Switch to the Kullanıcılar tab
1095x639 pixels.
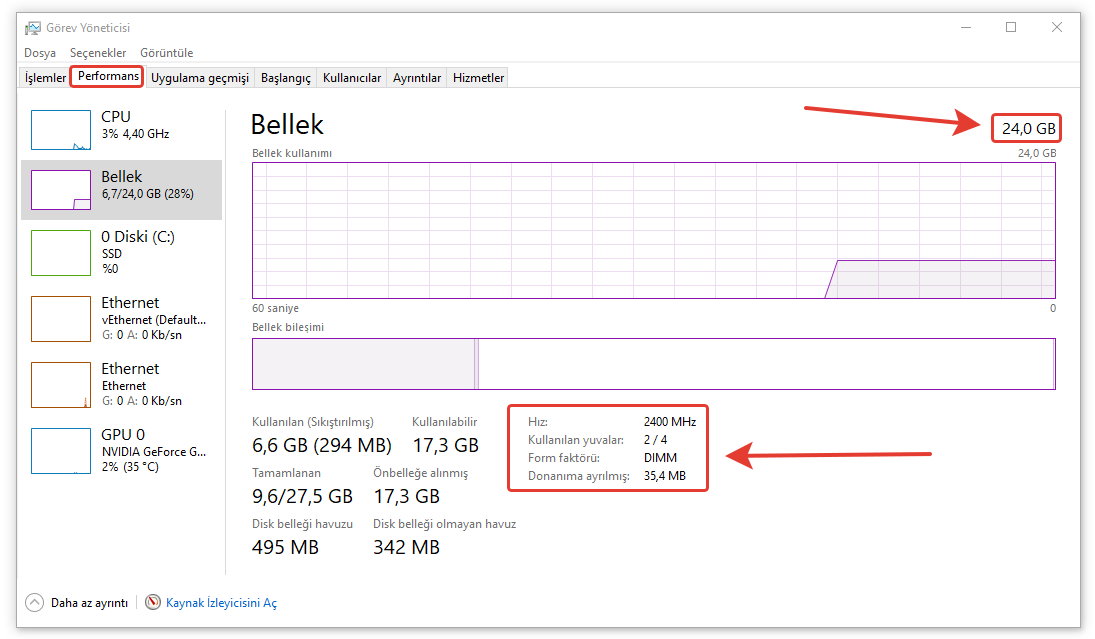352,78
